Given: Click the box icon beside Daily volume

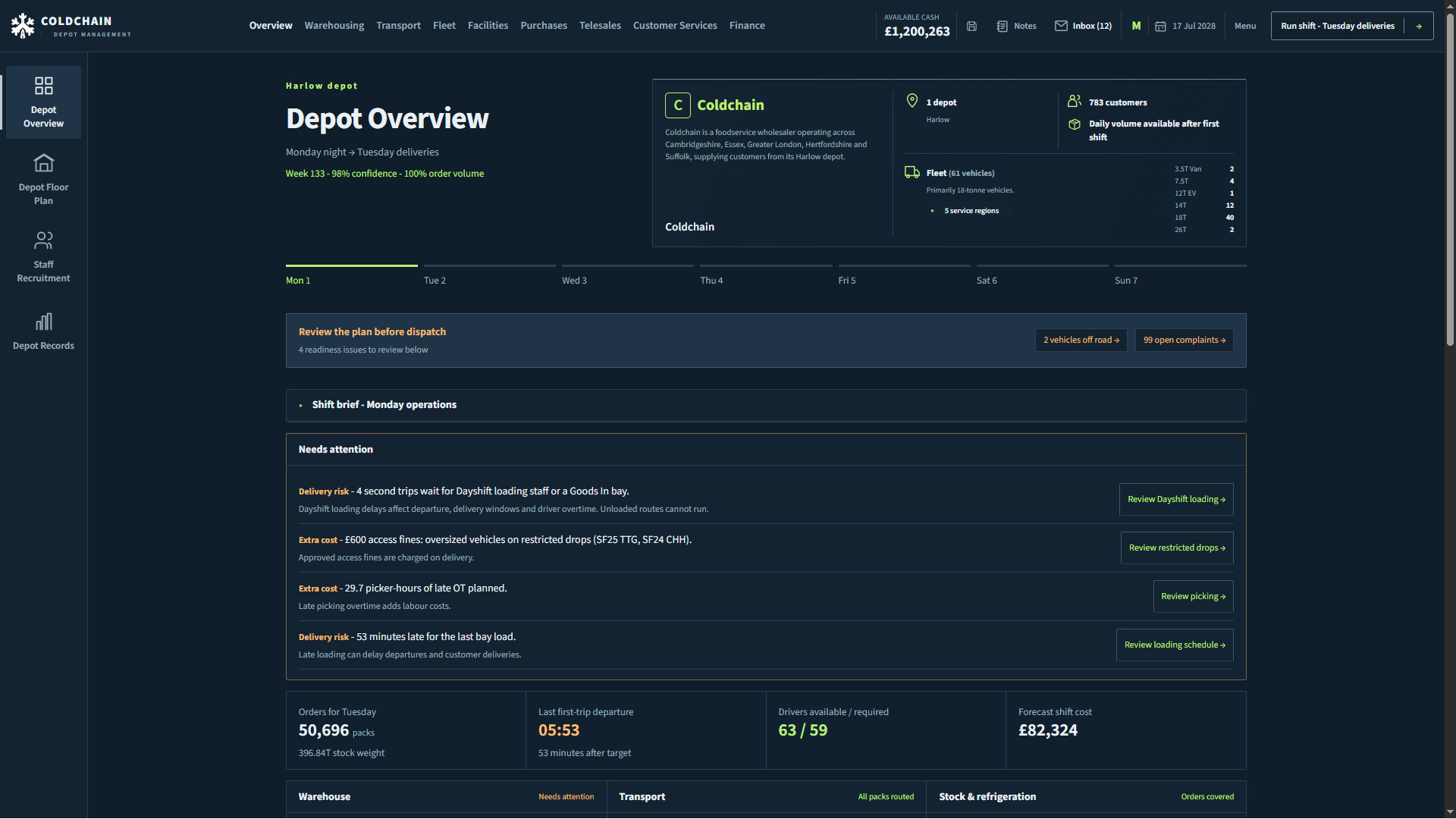Looking at the screenshot, I should coord(1075,124).
